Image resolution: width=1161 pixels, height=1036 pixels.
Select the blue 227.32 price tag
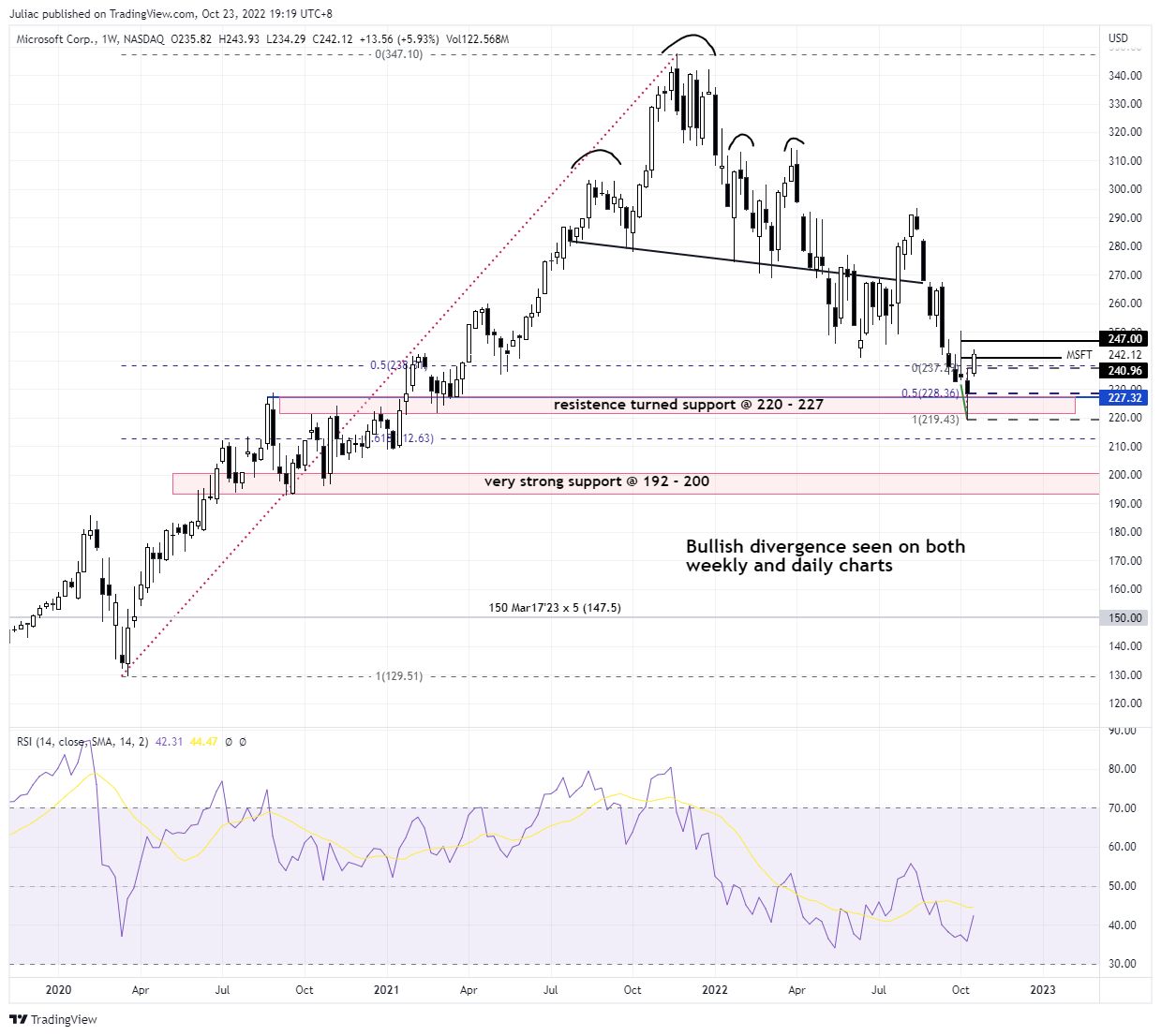click(1124, 398)
